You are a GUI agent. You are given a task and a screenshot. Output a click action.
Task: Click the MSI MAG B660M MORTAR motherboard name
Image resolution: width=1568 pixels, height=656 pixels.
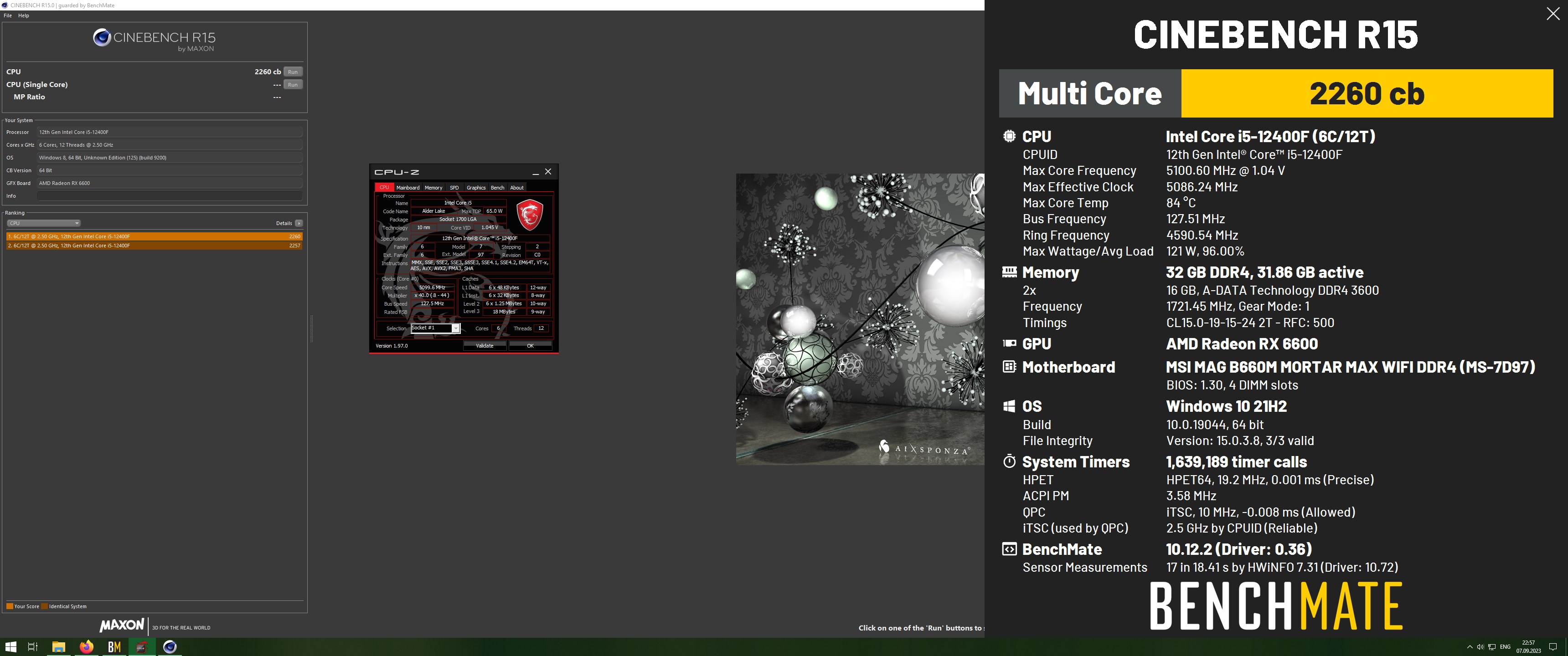1351,367
